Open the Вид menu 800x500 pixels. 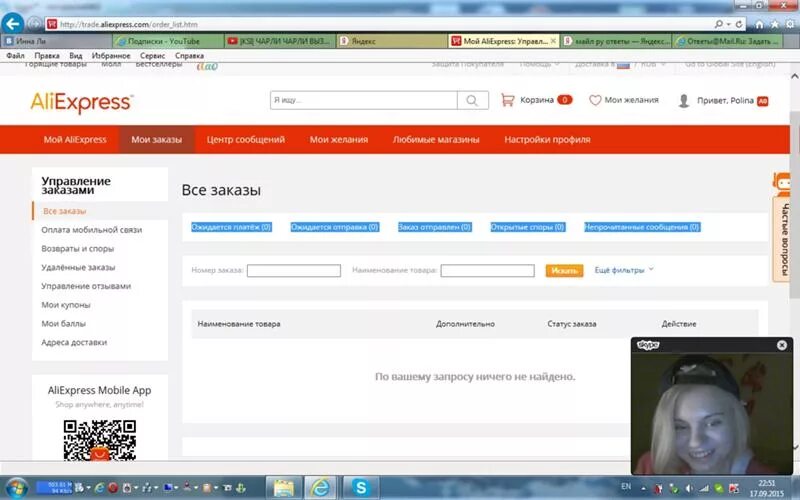point(76,56)
